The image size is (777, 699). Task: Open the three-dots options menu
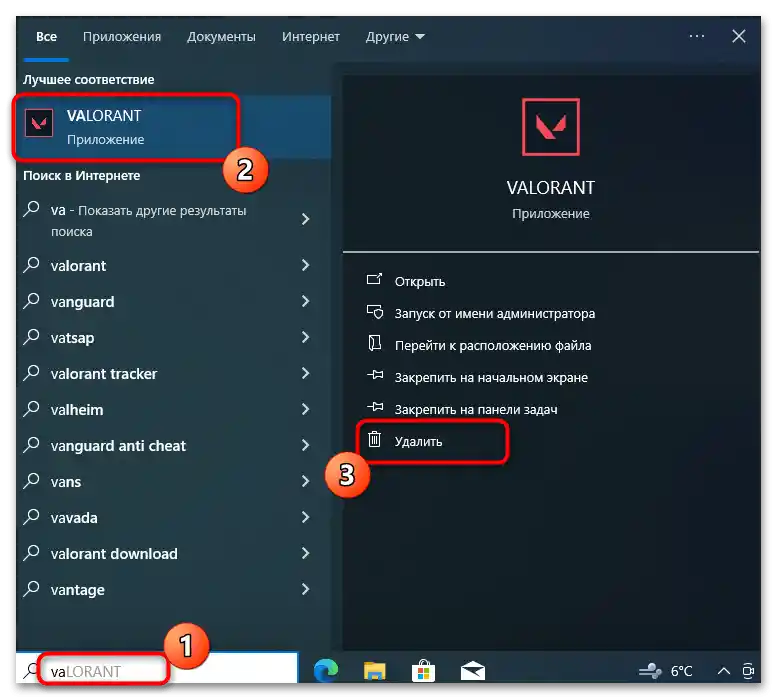click(696, 36)
